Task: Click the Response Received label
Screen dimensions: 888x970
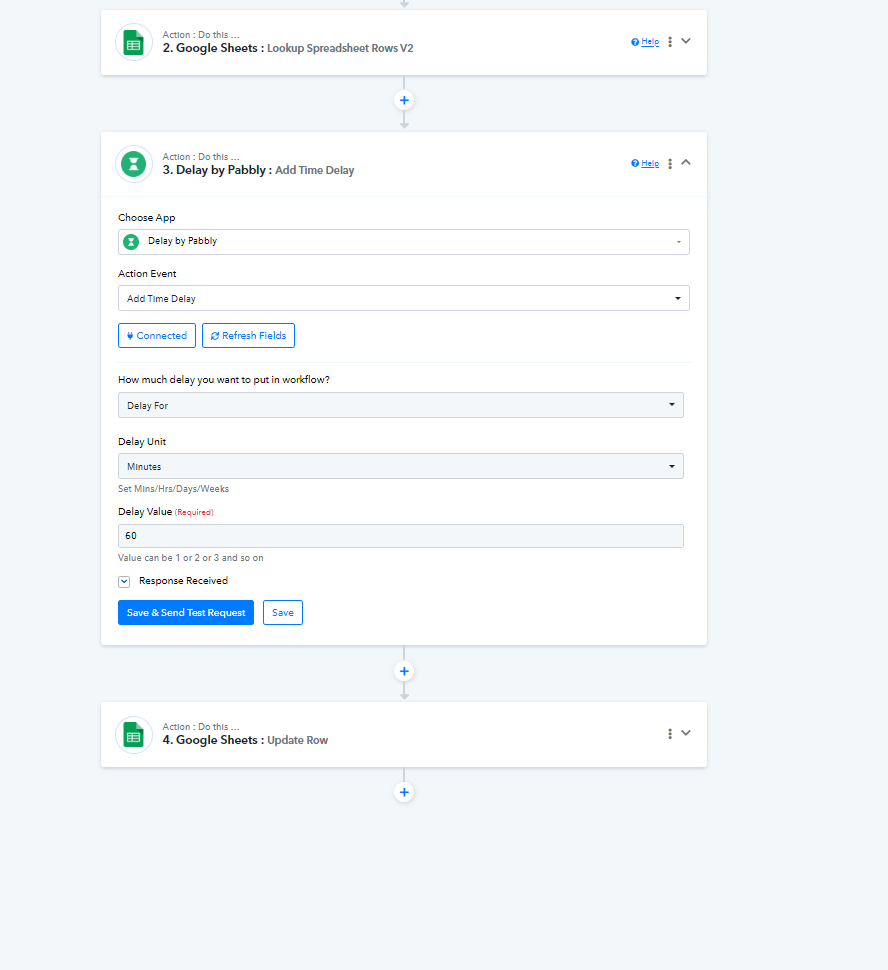Action: pos(183,580)
